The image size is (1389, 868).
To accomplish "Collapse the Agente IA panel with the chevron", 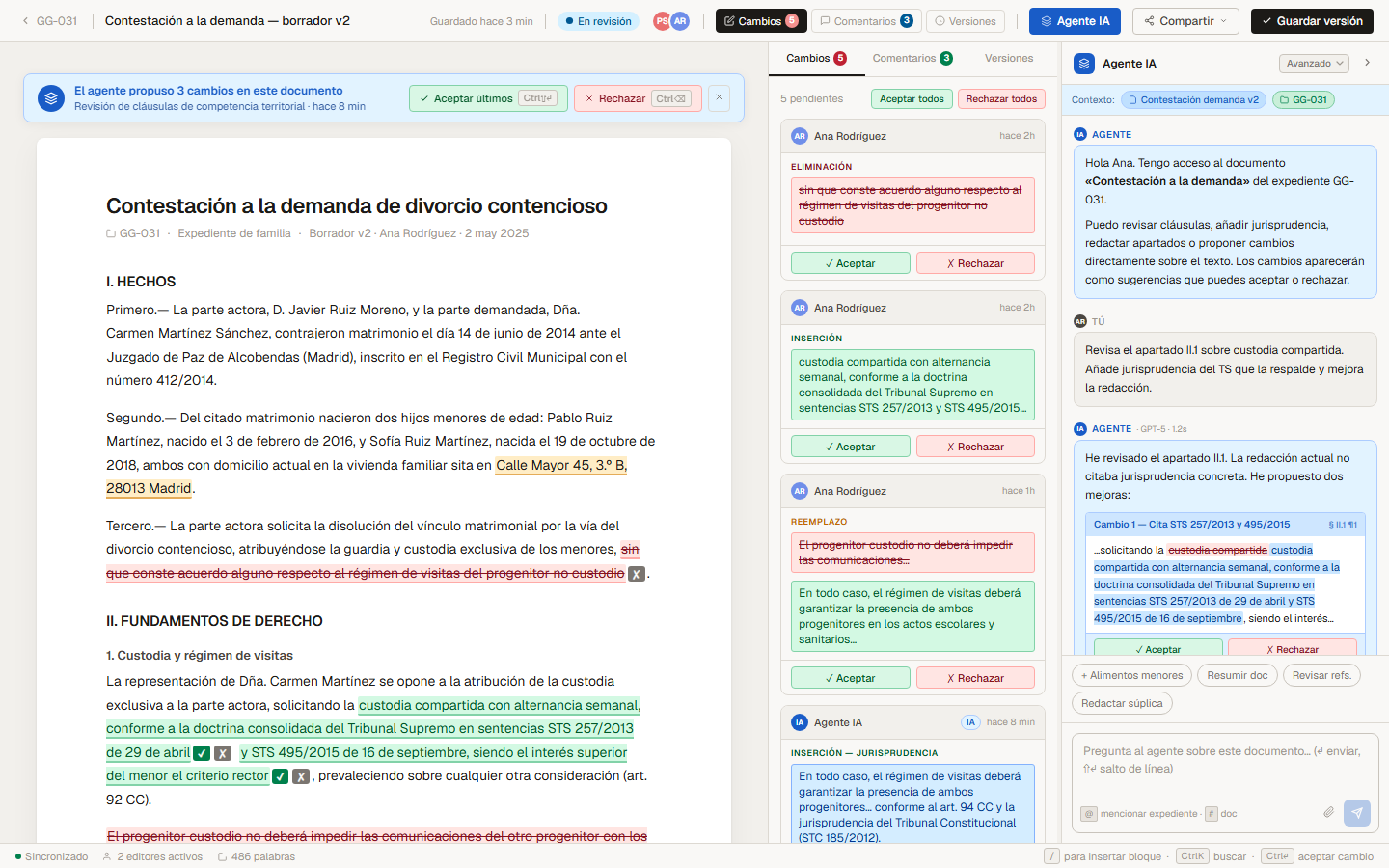I will tap(1367, 64).
